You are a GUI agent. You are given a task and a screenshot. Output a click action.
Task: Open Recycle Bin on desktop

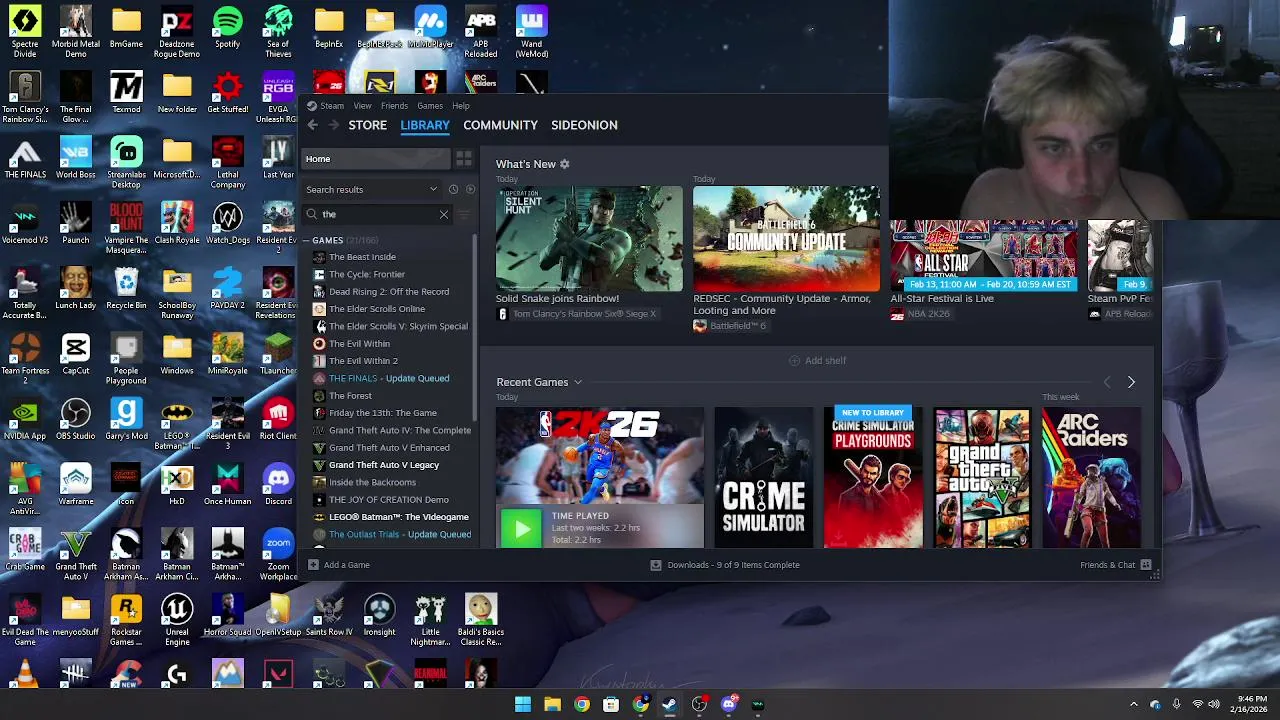(126, 289)
